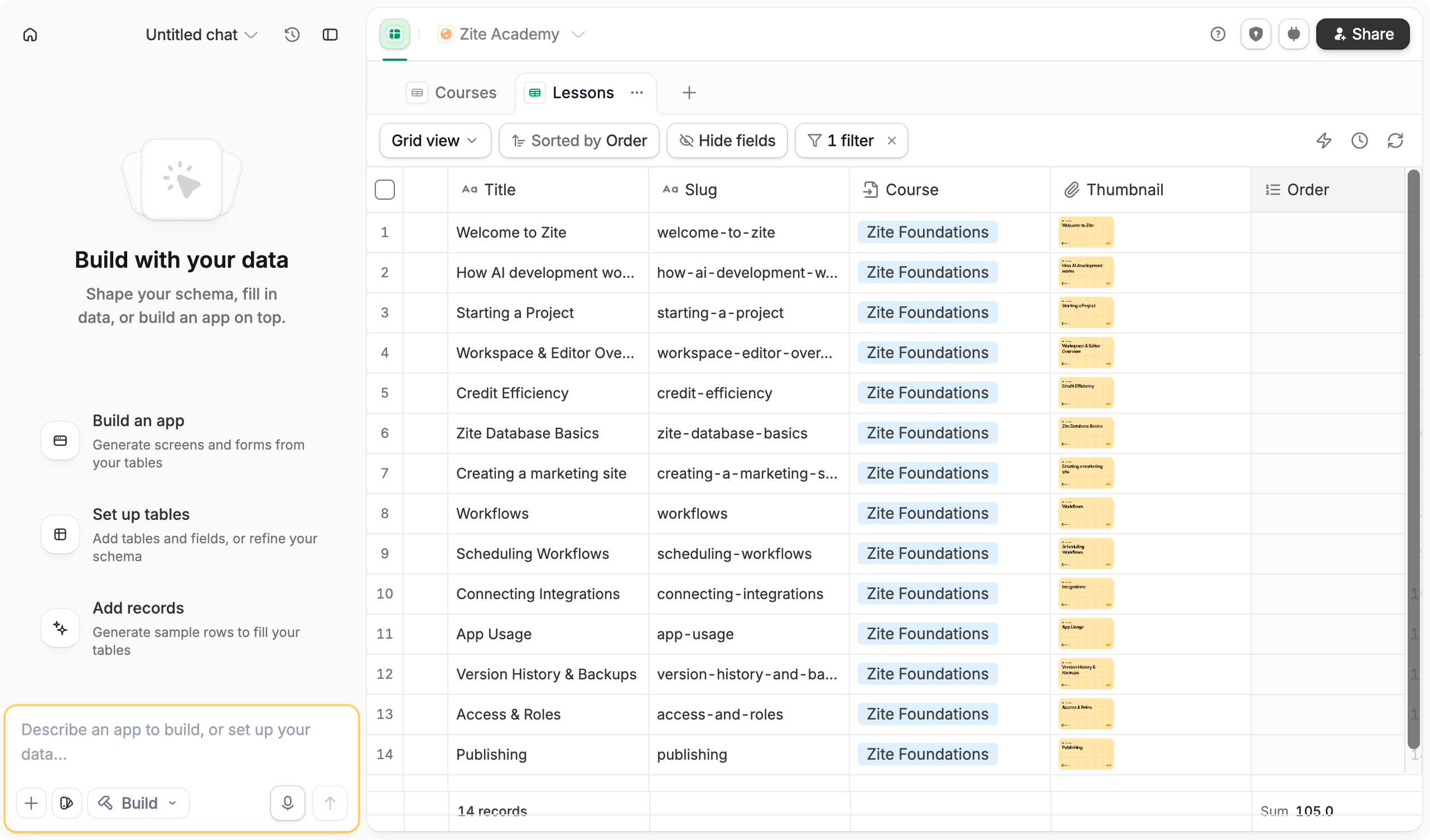Add a new table with plus icon
Viewport: 1430px width, 840px height.
[x=689, y=93]
